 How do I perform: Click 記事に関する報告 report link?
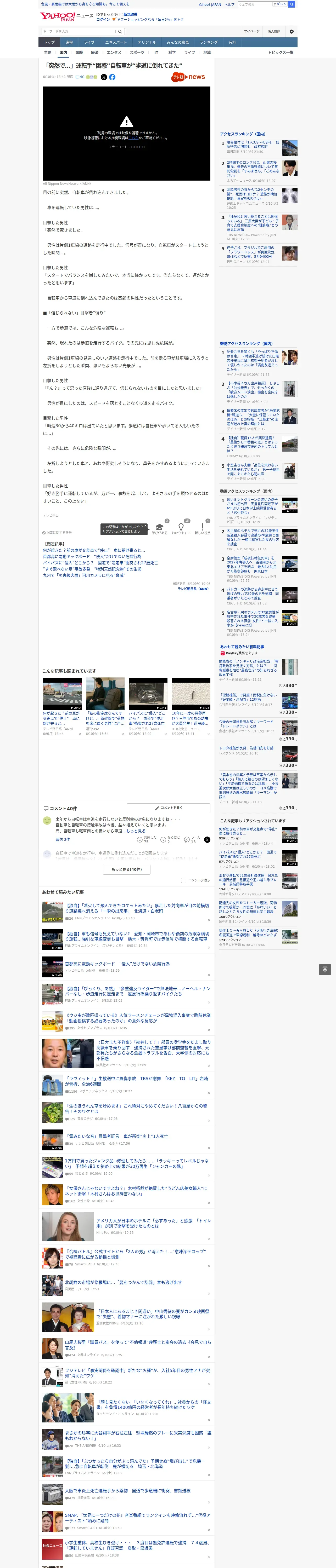point(57,532)
